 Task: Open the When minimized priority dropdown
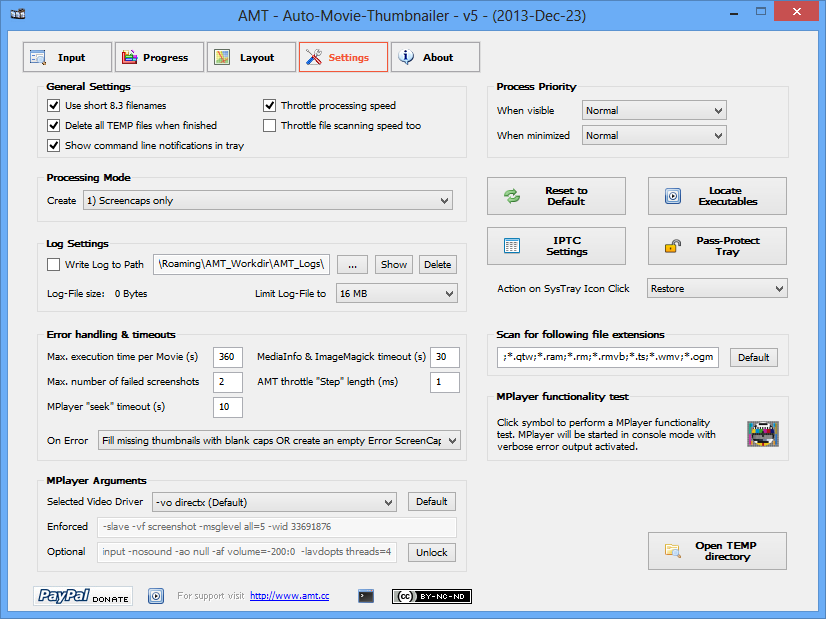tap(654, 135)
